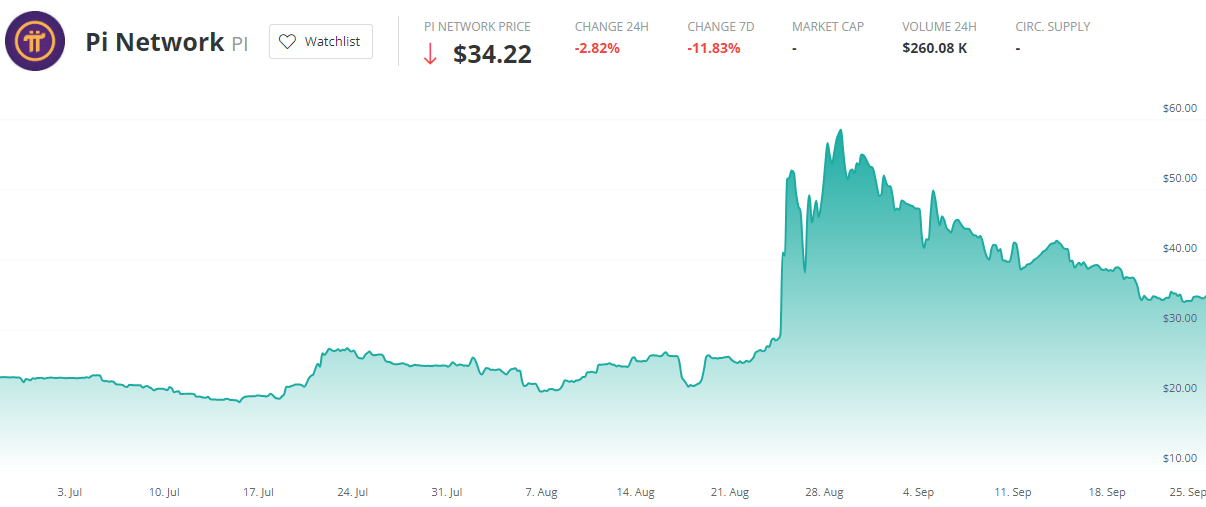Click the Circ. Supply header label
The width and height of the screenshot is (1206, 507).
[1052, 26]
